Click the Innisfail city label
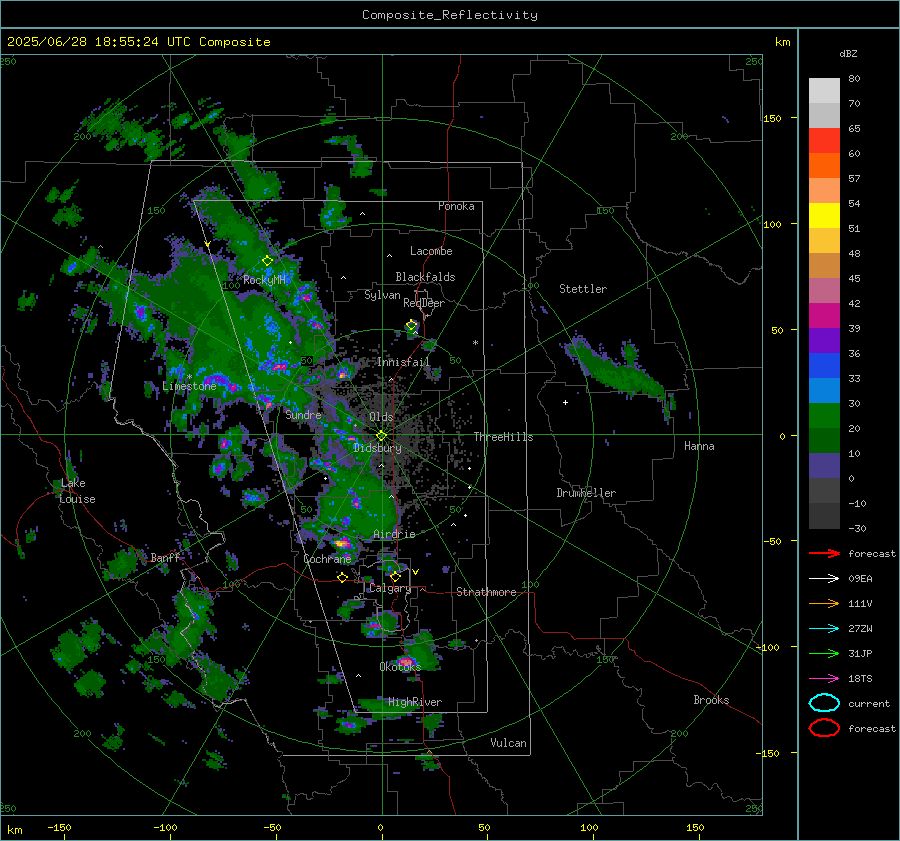900x841 pixels. pyautogui.click(x=404, y=362)
